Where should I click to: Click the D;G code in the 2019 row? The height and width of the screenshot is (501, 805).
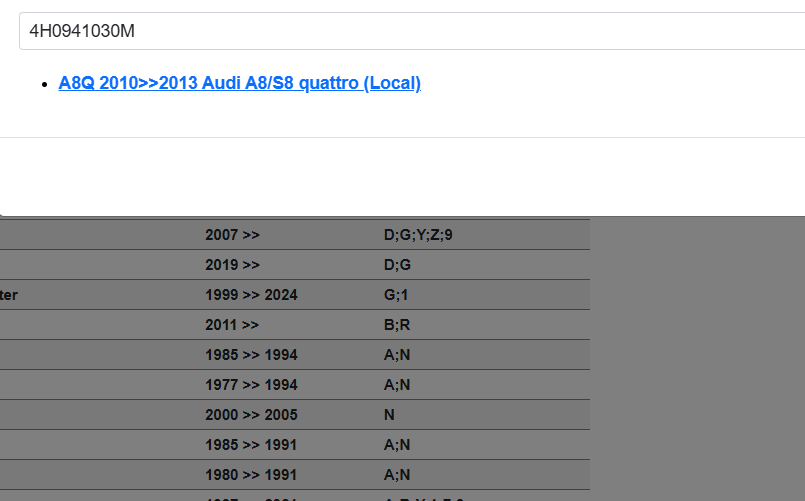click(x=397, y=265)
